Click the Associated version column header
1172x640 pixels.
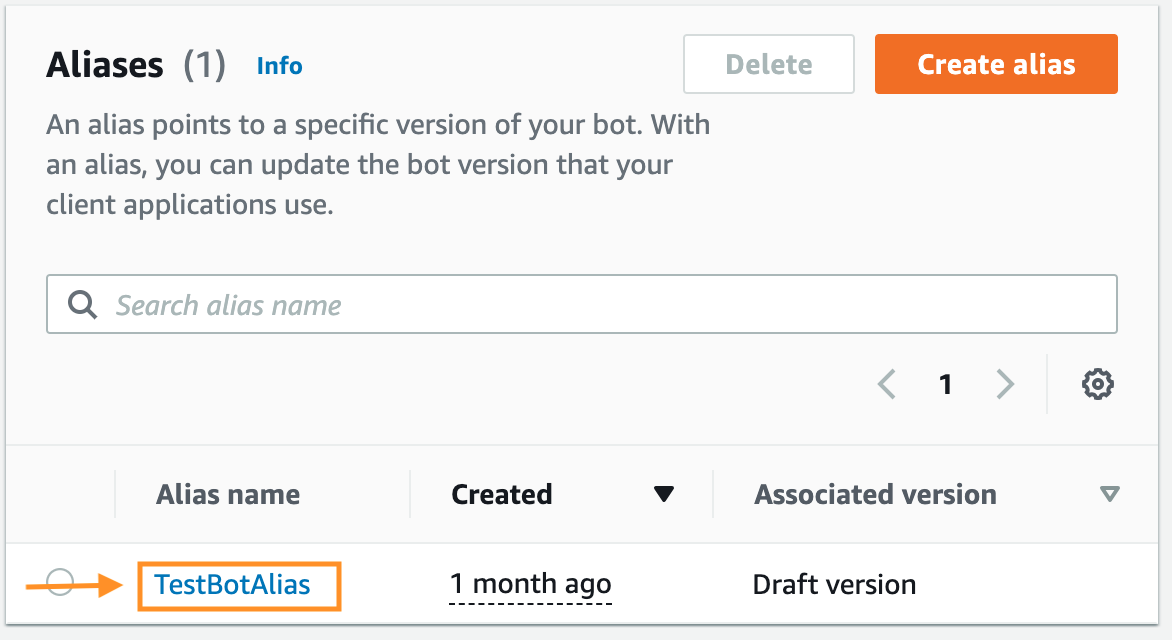pyautogui.click(x=875, y=494)
